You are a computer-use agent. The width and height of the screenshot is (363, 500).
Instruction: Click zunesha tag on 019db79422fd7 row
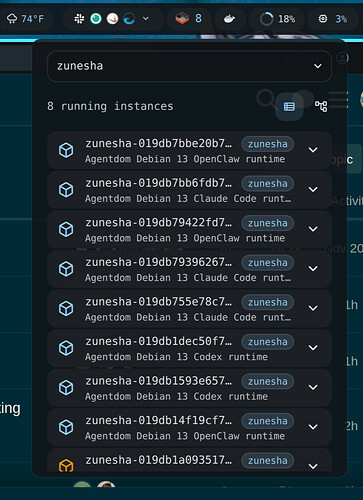tap(268, 223)
